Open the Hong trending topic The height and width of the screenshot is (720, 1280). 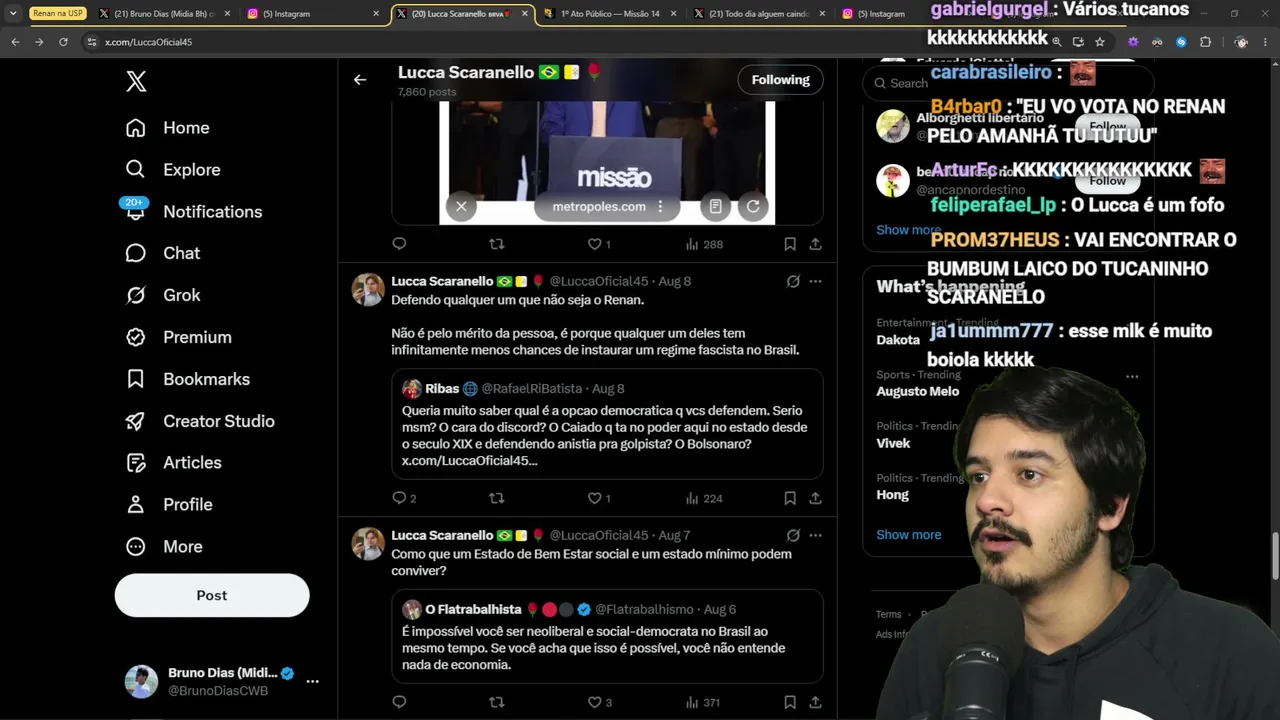(892, 495)
